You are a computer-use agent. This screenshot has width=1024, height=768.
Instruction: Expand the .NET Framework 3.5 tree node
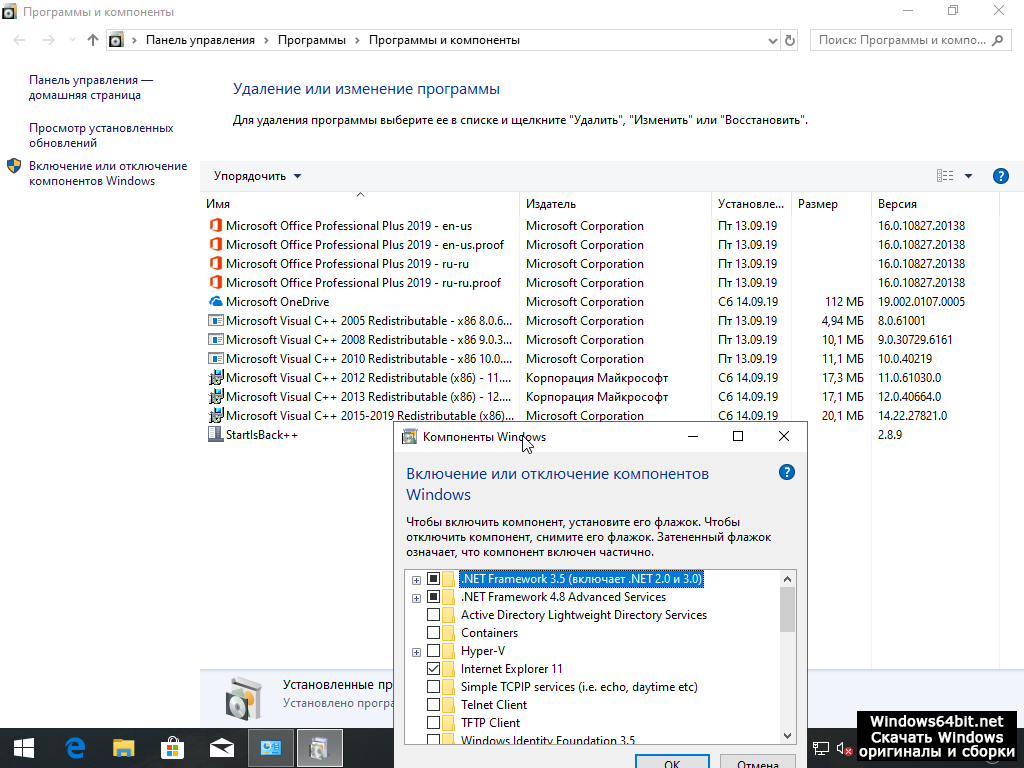[416, 579]
